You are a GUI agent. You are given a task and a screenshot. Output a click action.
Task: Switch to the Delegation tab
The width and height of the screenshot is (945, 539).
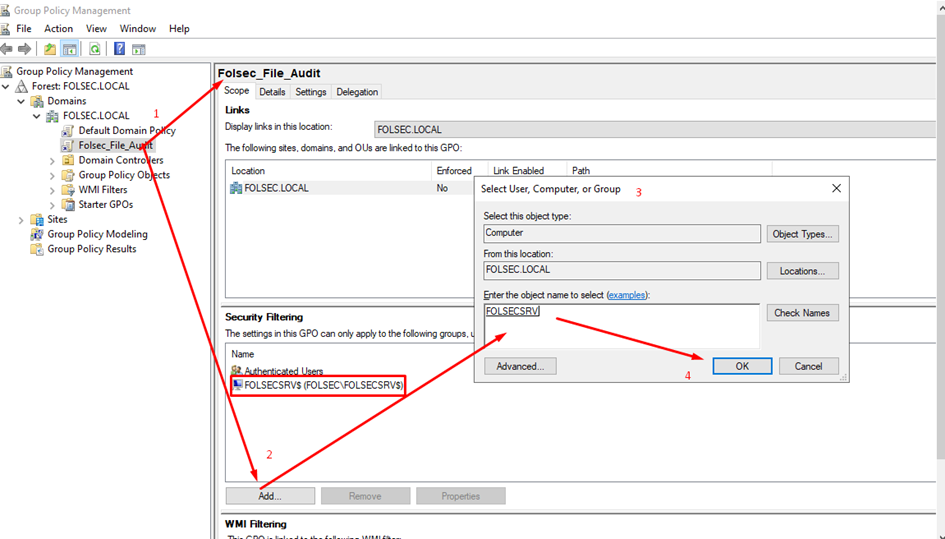click(357, 92)
